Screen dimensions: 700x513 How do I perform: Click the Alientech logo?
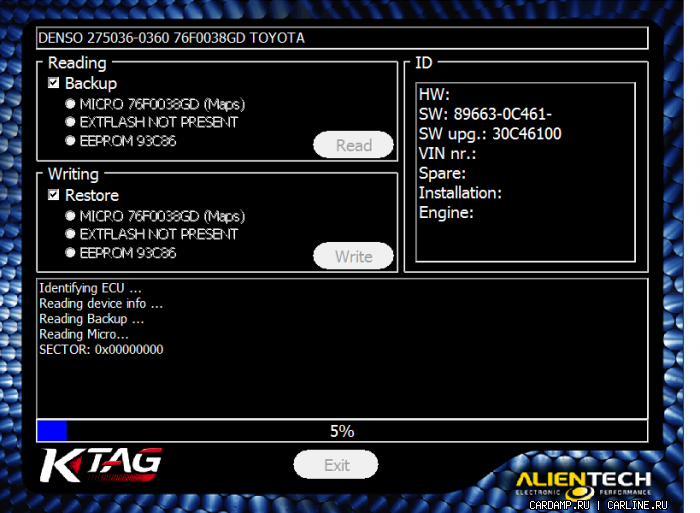pyautogui.click(x=583, y=484)
